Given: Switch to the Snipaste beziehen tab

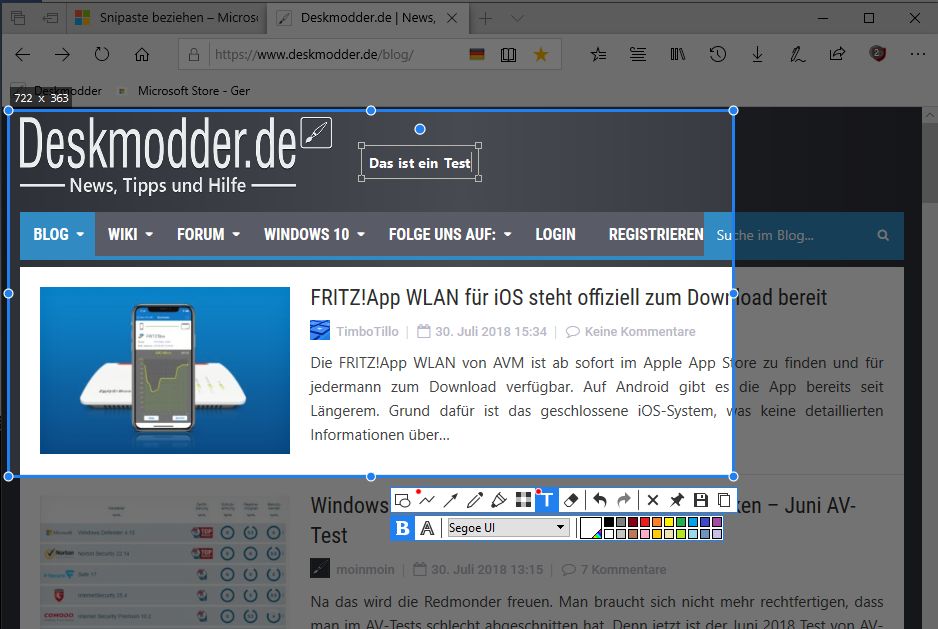Looking at the screenshot, I should click(167, 18).
